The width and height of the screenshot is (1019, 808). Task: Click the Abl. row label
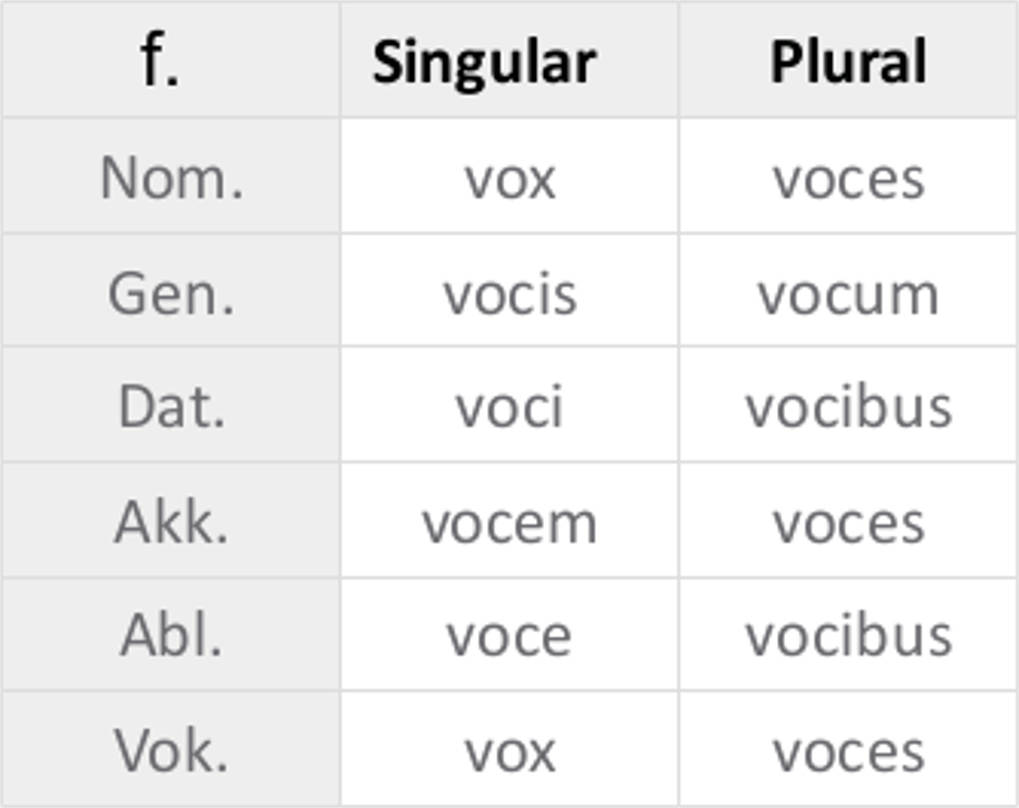(x=171, y=636)
